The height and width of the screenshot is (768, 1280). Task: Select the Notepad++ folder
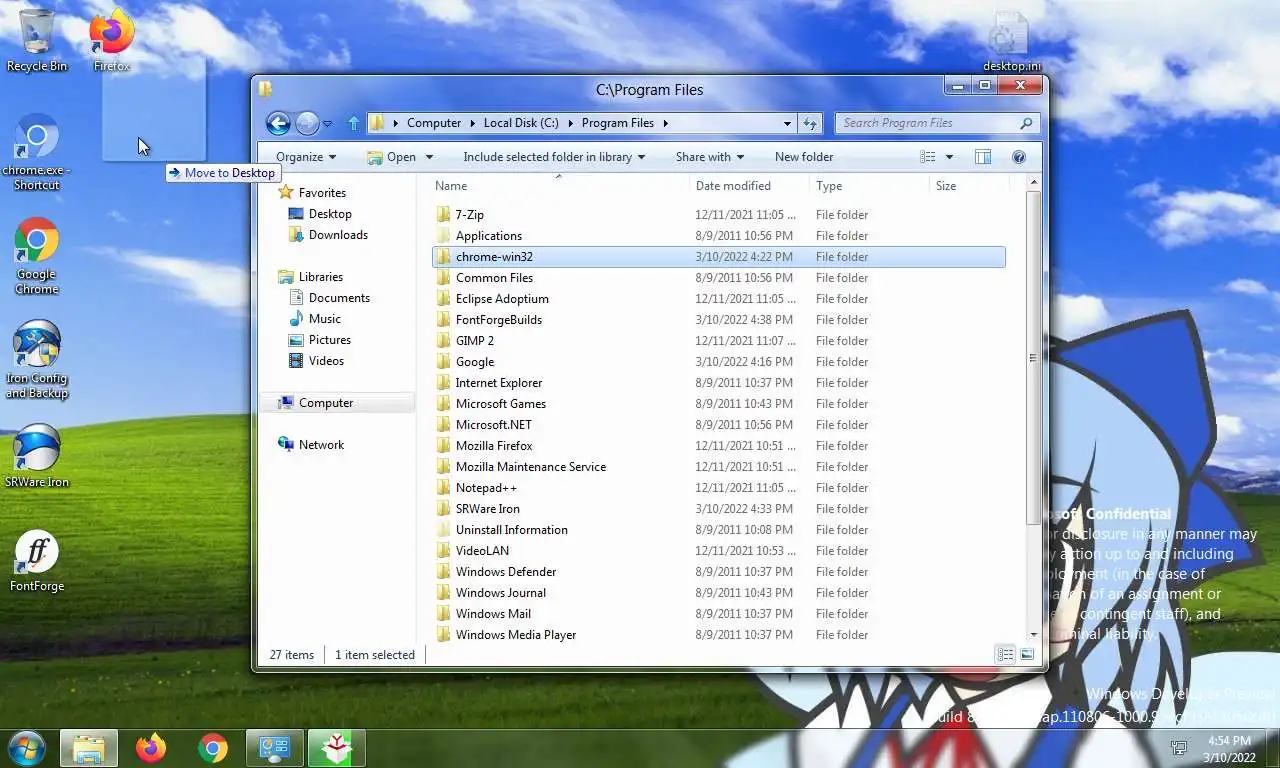click(x=719, y=488)
